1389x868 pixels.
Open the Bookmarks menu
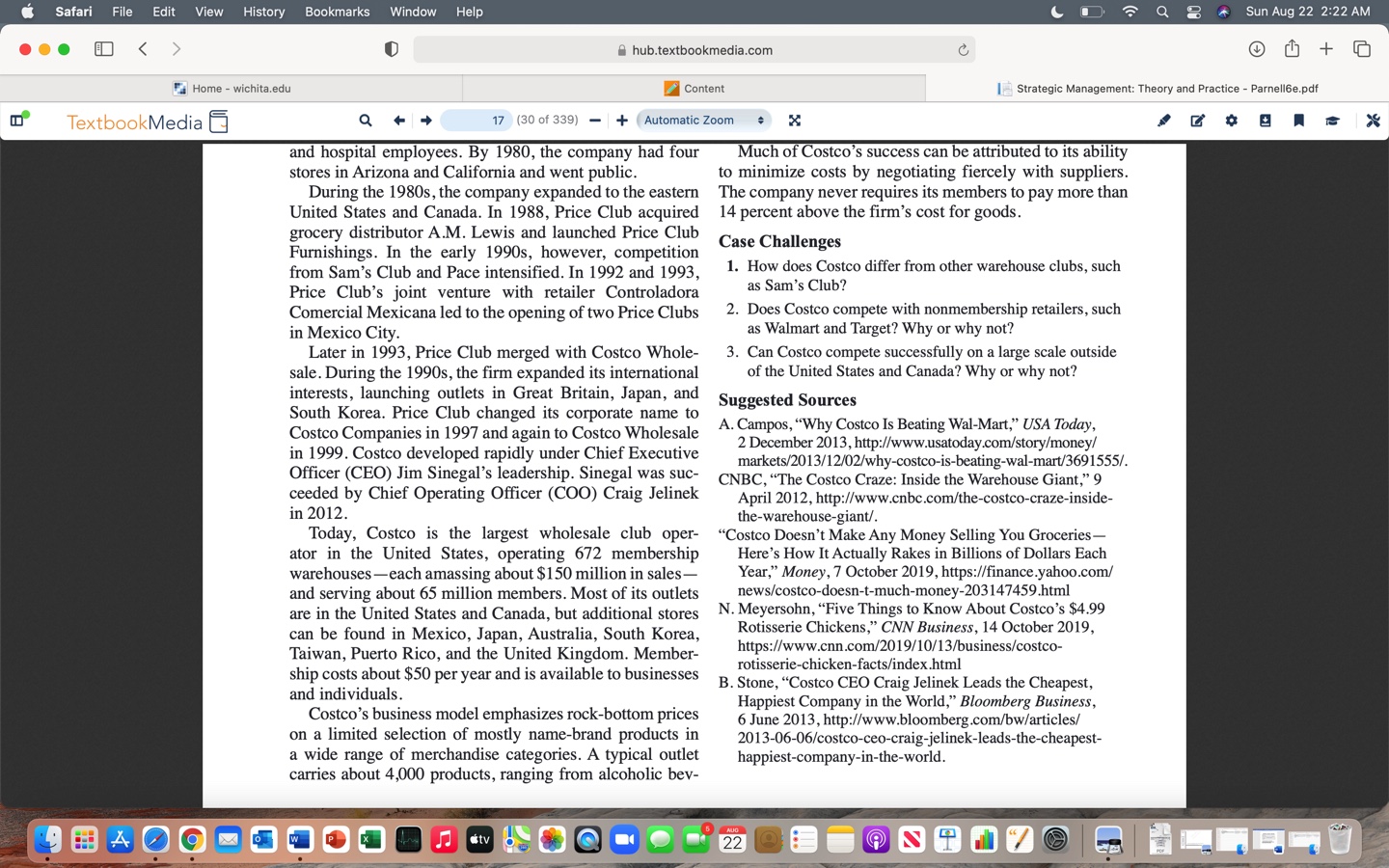(x=337, y=12)
